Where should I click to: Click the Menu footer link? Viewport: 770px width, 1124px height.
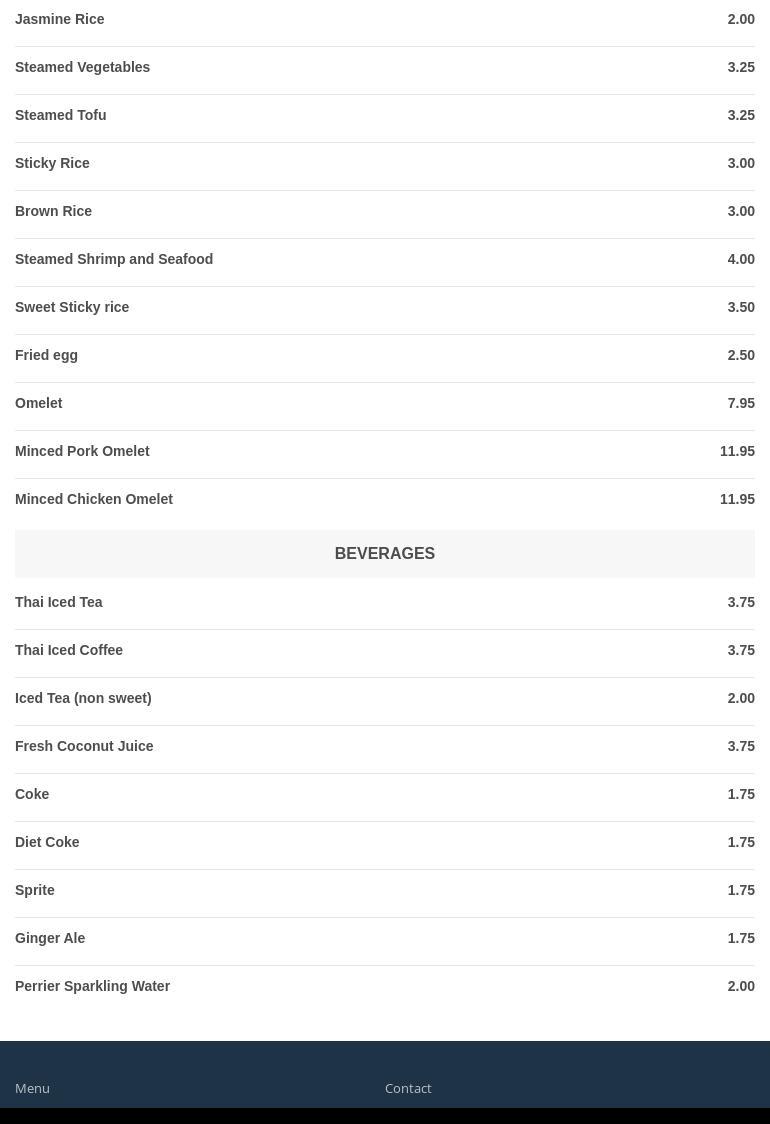tap(32, 1088)
